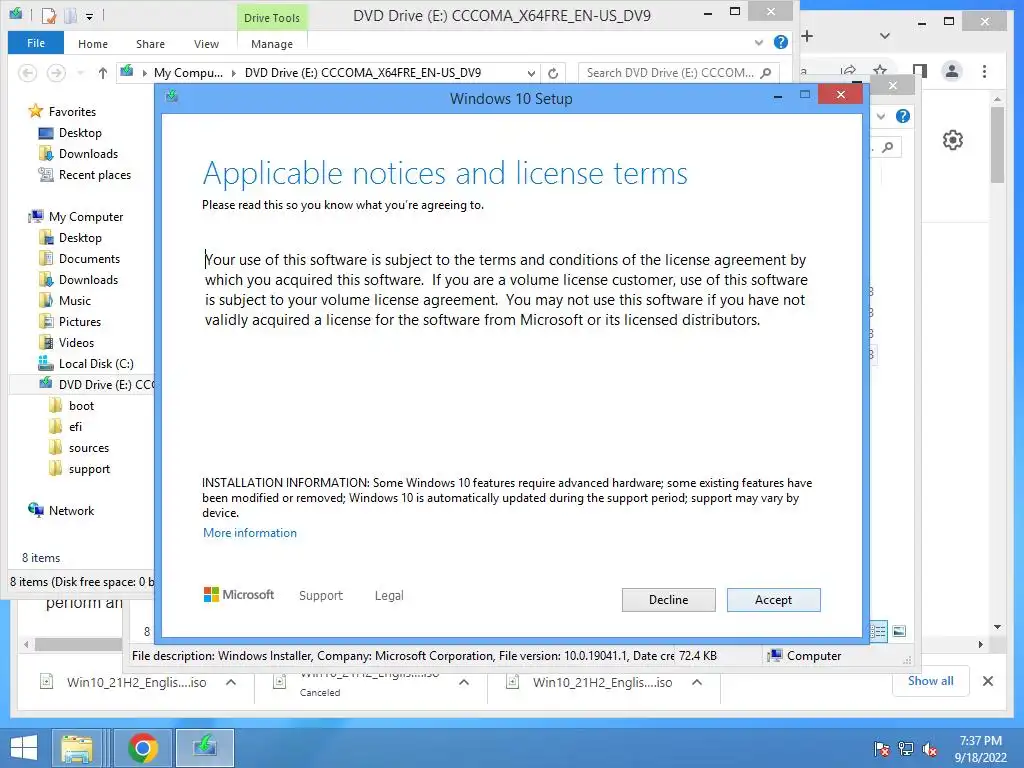
Task: Switch to the Share ribbon tab
Action: [x=150, y=44]
